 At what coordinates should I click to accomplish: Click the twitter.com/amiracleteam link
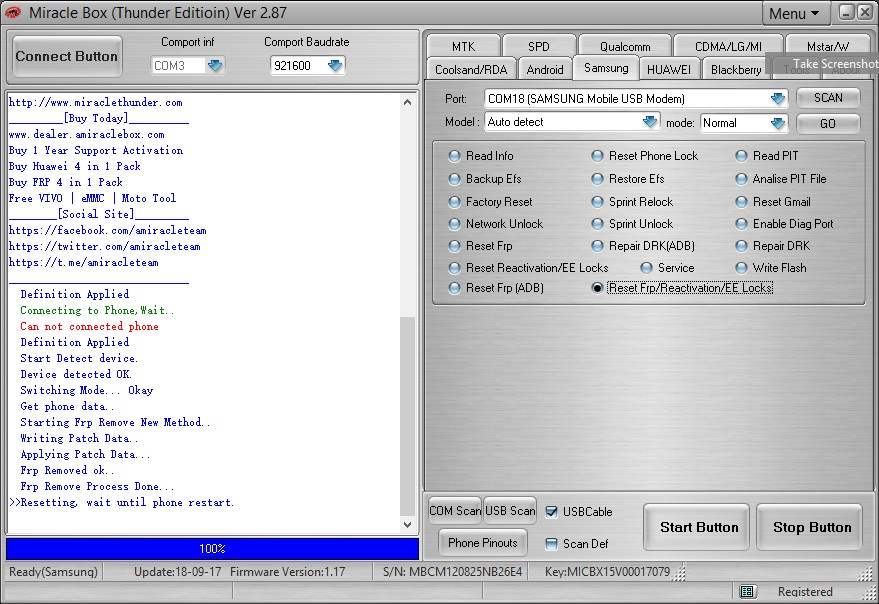pyautogui.click(x=105, y=246)
